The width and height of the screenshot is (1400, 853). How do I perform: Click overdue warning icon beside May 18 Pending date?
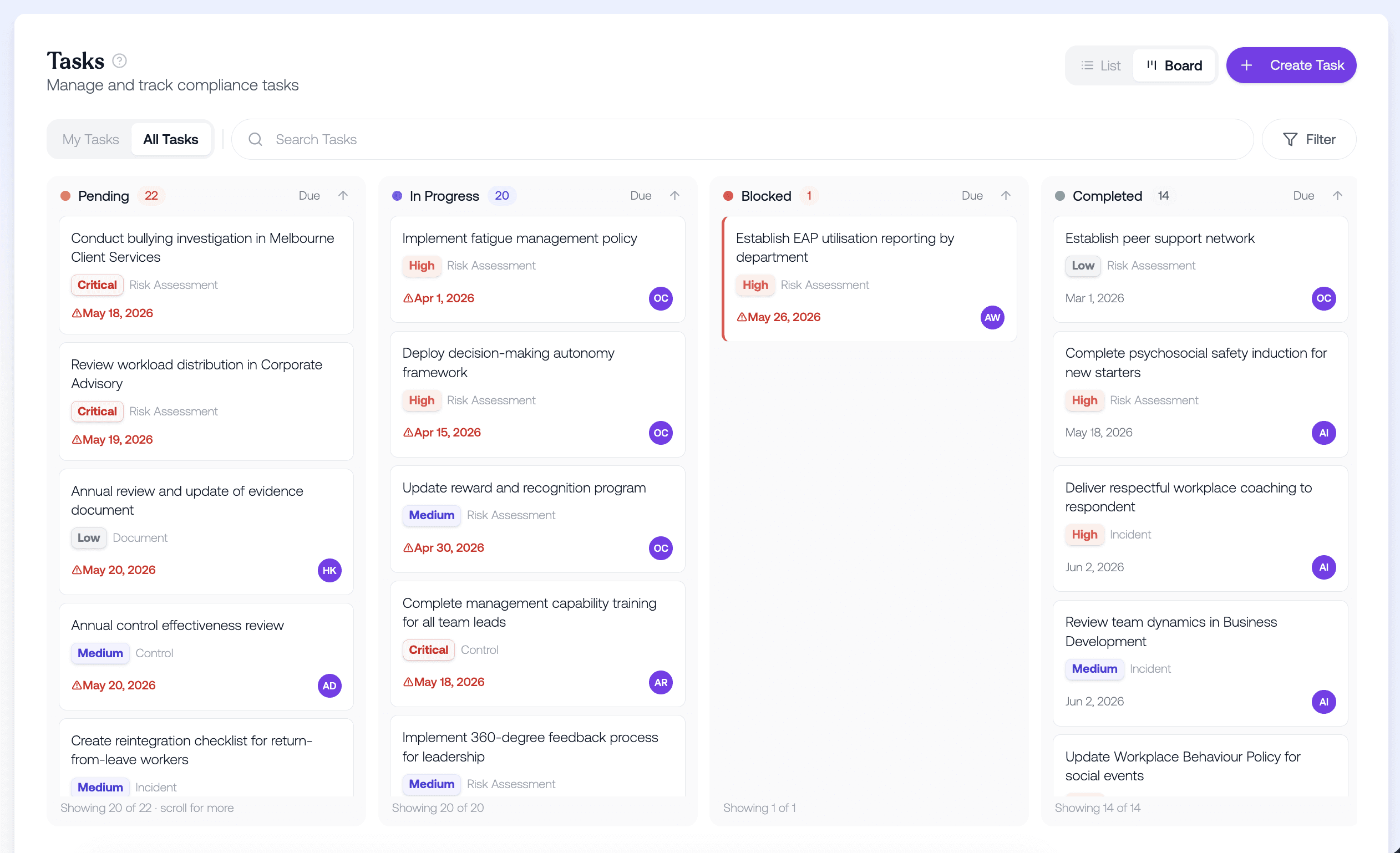point(77,313)
